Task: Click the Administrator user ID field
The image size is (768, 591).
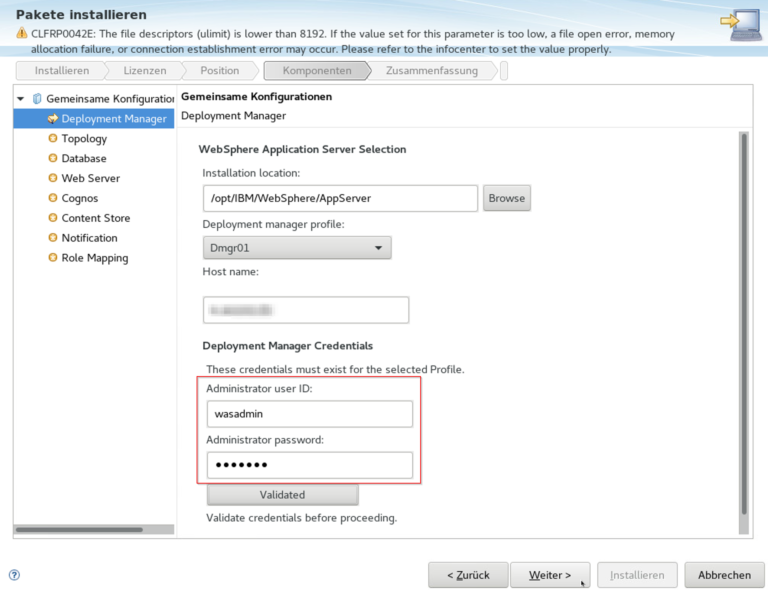Action: 310,414
